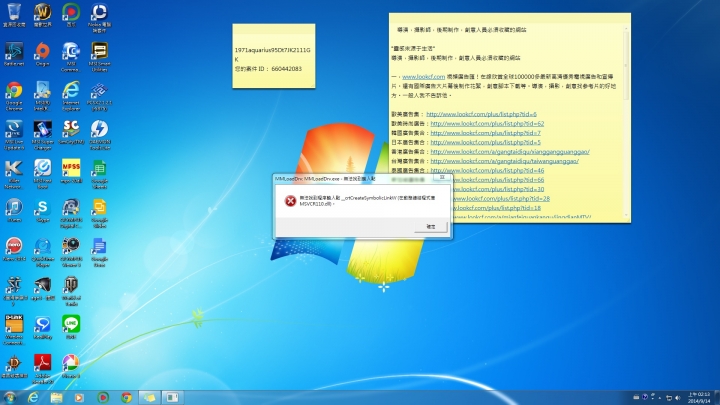Launch MSI Super Charger shortcut
Image resolution: width=720 pixels, height=405 pixels.
[42, 135]
